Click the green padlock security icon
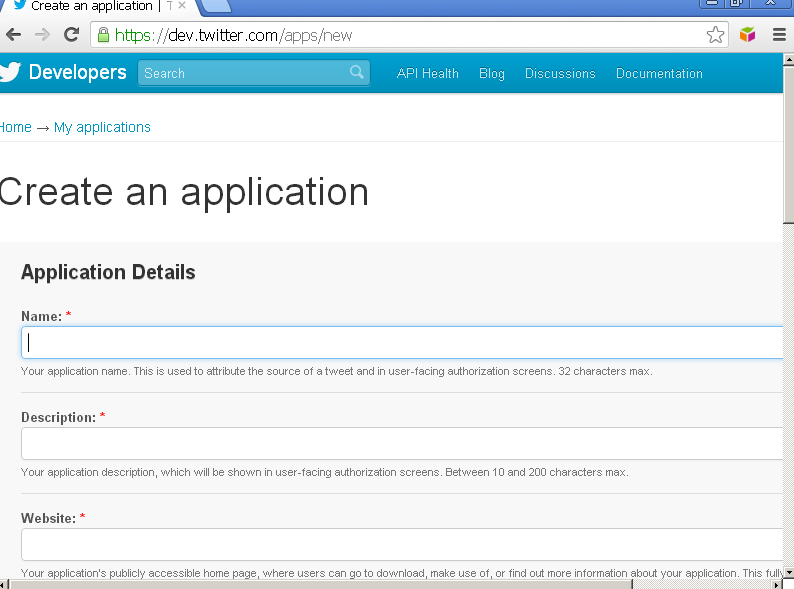This screenshot has height=589, width=794. 102,35
